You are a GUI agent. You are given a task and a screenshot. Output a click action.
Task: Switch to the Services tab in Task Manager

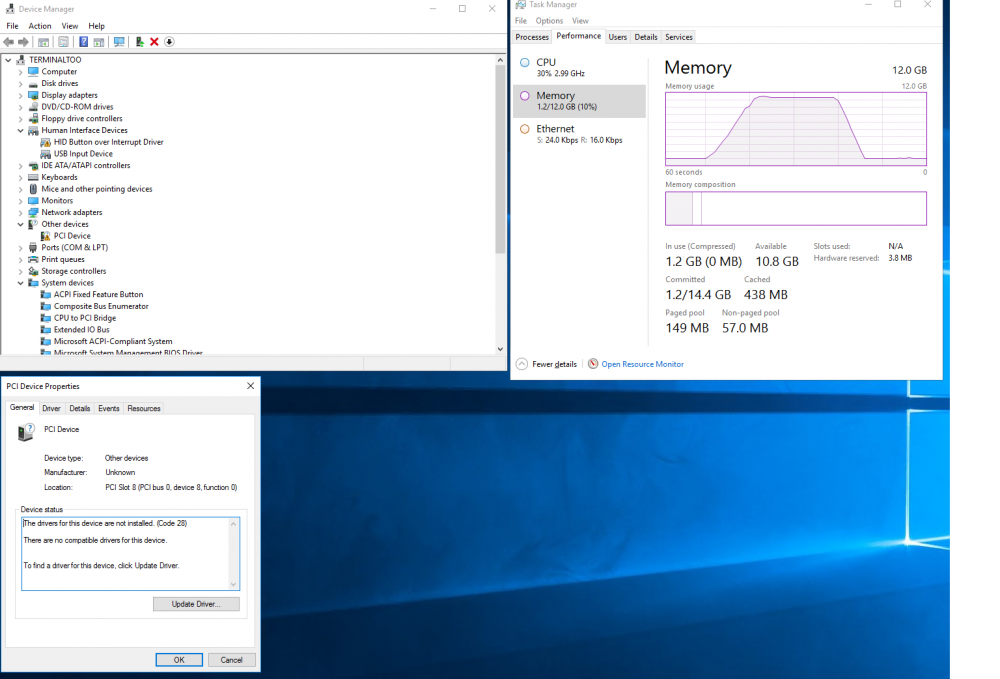pos(679,37)
